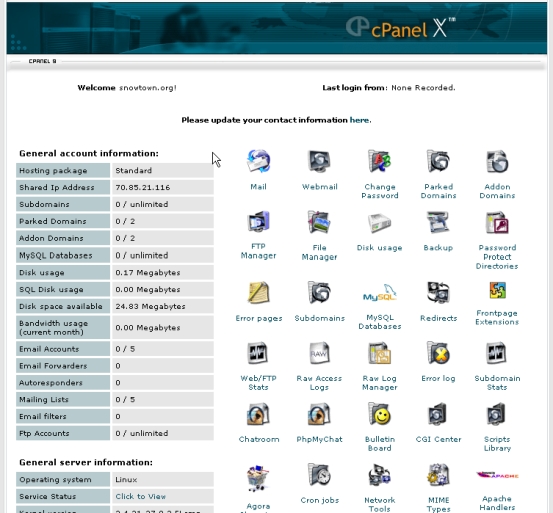This screenshot has width=553, height=513.
Task: Open the CGI Center icon
Action: pos(438,414)
